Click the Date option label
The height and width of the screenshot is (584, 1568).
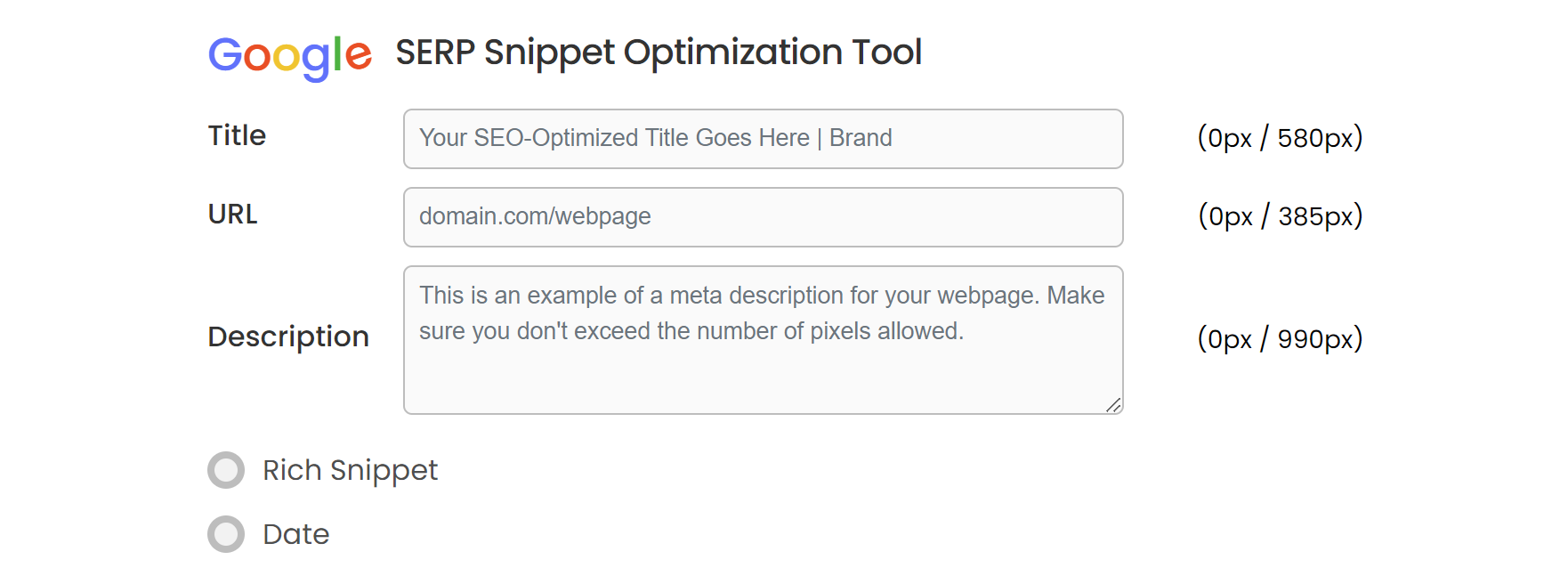pyautogui.click(x=296, y=534)
